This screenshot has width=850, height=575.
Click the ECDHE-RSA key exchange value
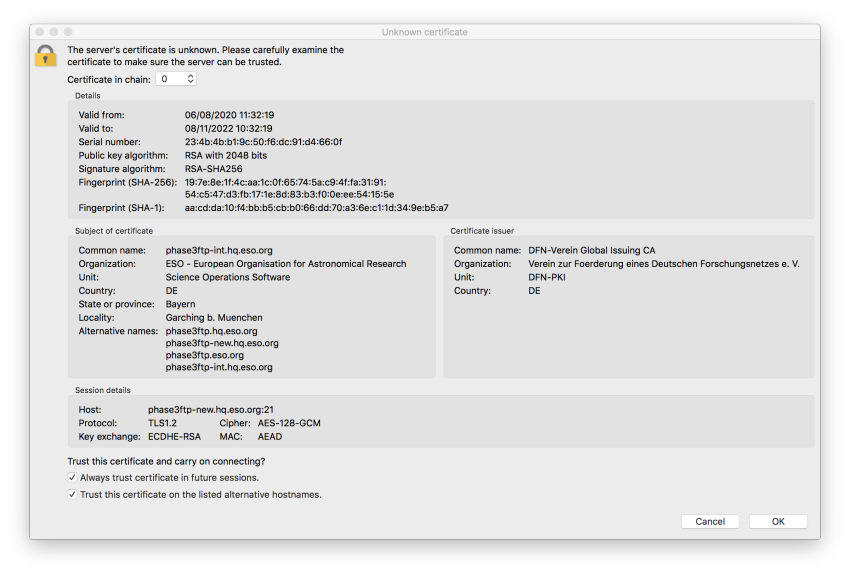[174, 437]
